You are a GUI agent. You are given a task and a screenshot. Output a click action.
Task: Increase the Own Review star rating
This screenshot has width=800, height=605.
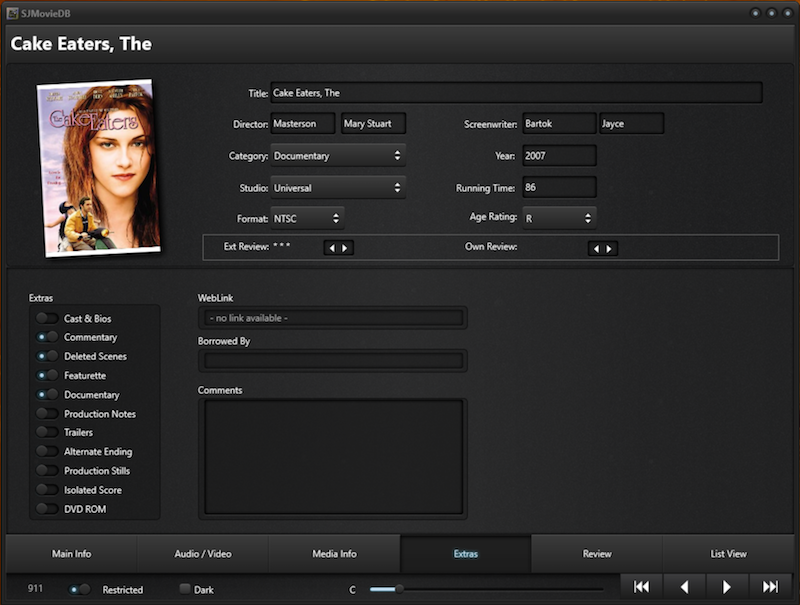pos(609,248)
